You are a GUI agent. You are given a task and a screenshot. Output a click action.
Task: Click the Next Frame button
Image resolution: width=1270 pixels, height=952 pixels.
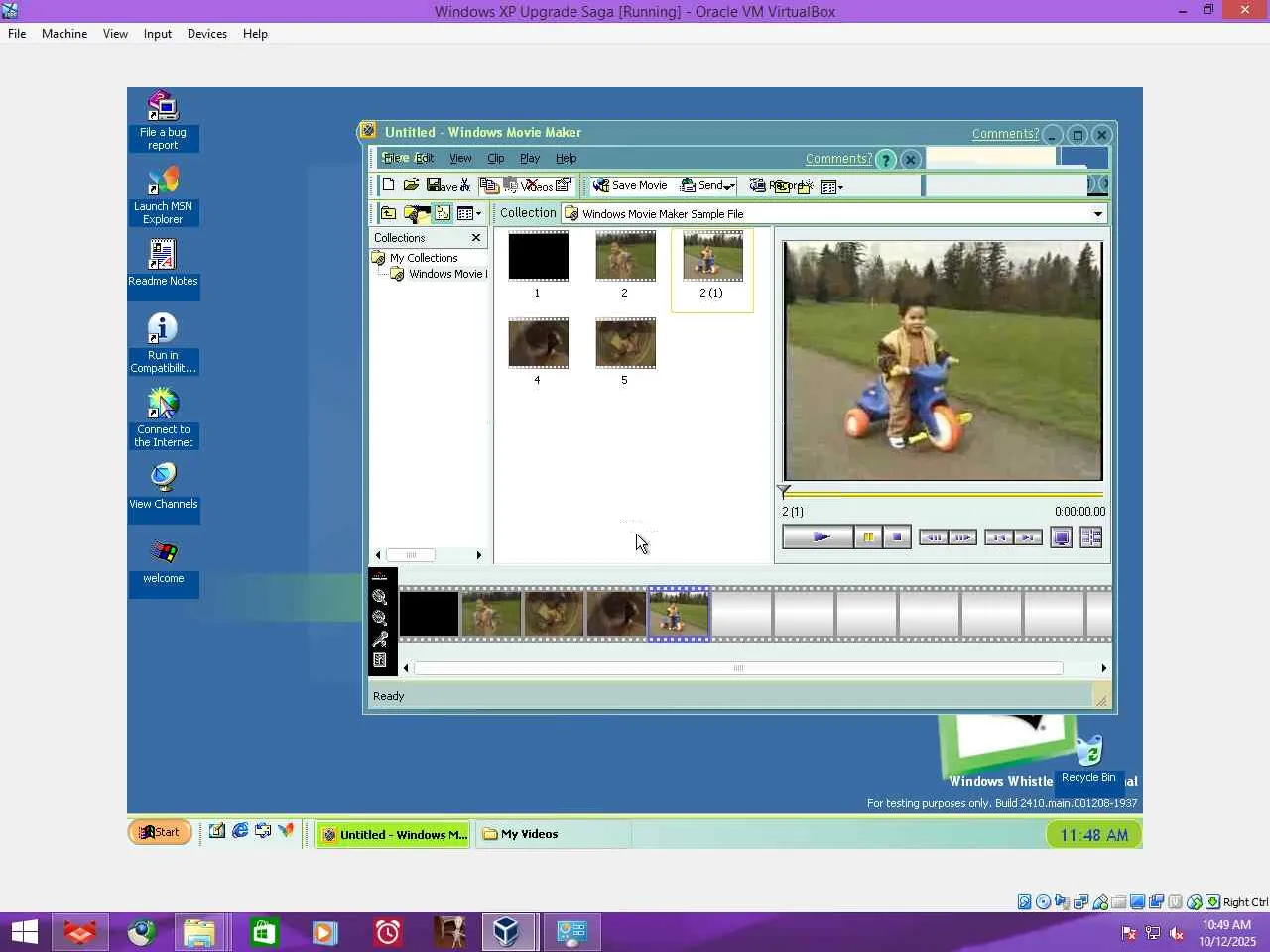[962, 537]
